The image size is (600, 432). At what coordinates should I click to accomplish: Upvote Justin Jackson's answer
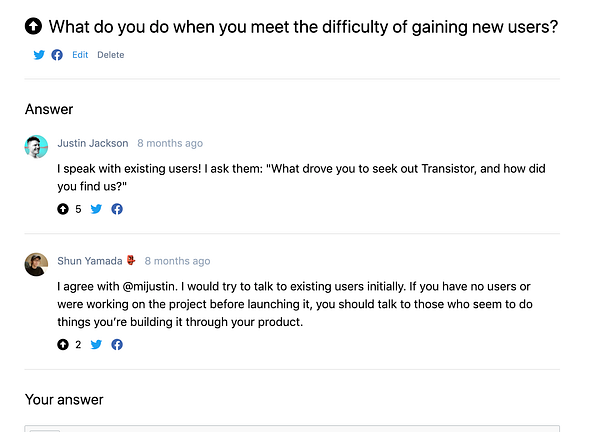[63, 209]
